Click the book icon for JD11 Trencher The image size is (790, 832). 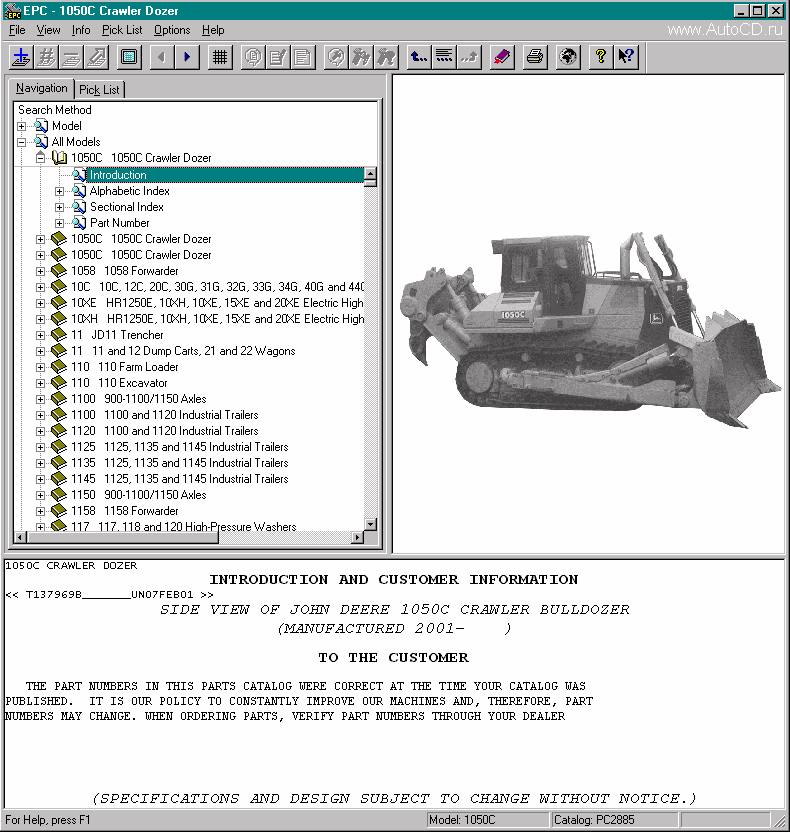[x=59, y=335]
